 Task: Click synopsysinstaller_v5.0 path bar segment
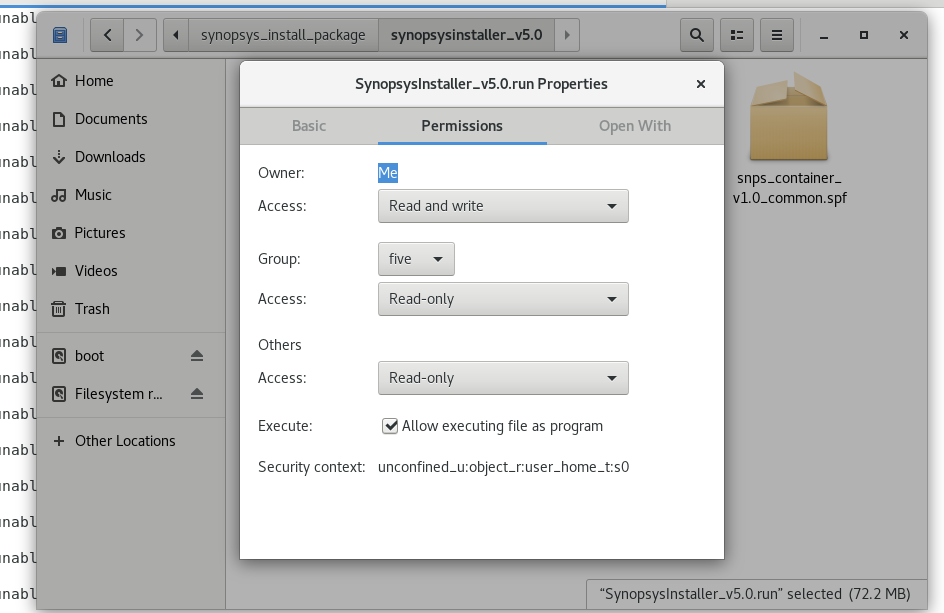[467, 35]
